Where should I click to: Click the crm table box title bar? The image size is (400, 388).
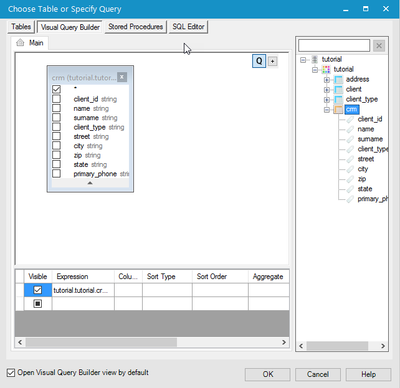pos(84,77)
